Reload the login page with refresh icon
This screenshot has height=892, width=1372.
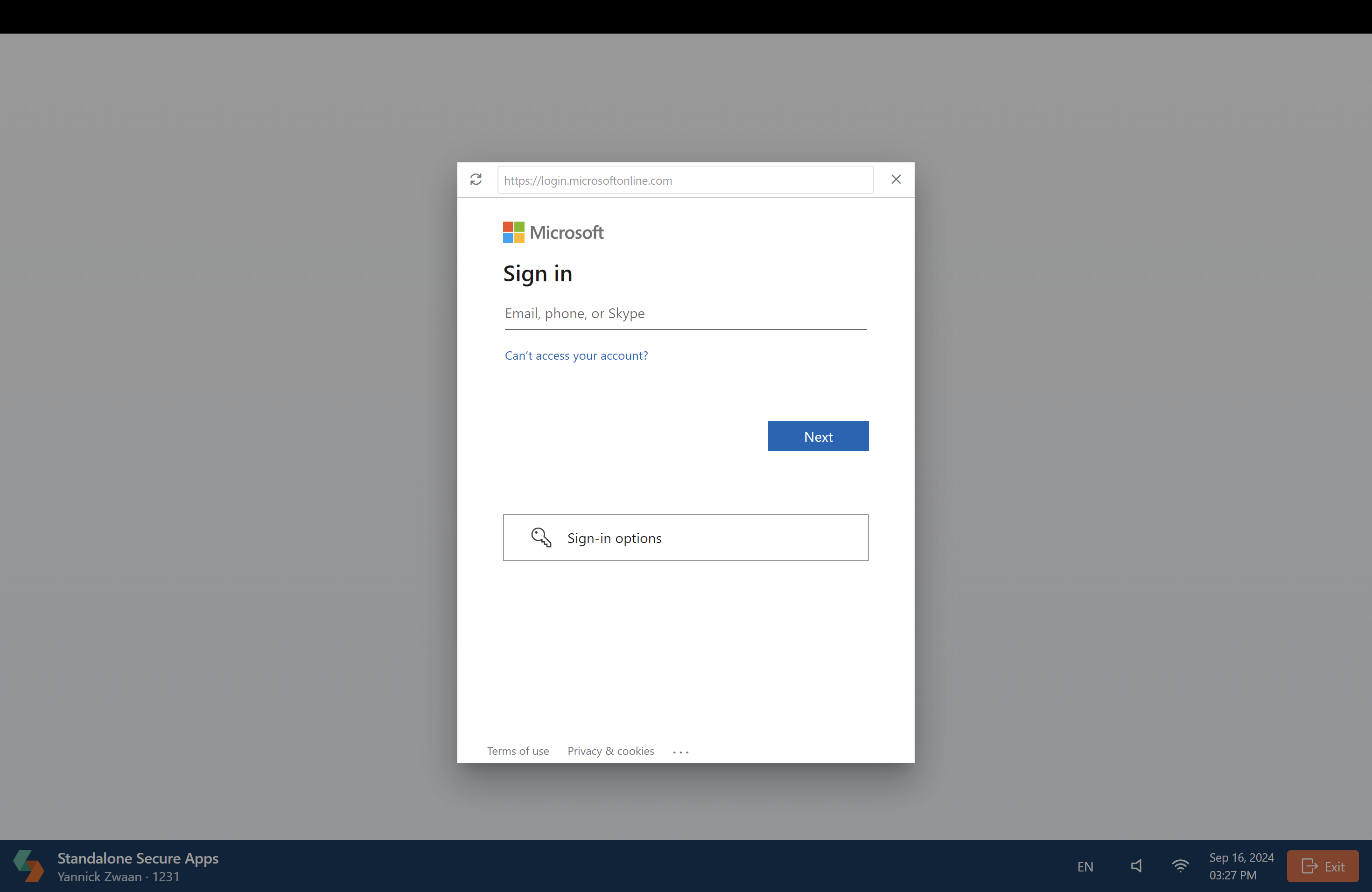pyautogui.click(x=476, y=180)
